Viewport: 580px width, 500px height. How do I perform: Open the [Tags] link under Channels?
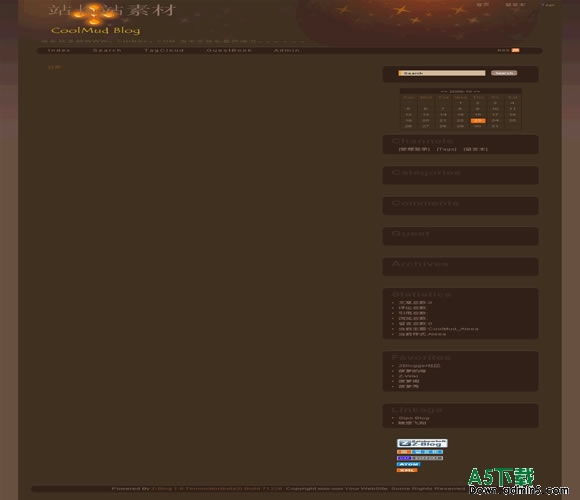446,149
